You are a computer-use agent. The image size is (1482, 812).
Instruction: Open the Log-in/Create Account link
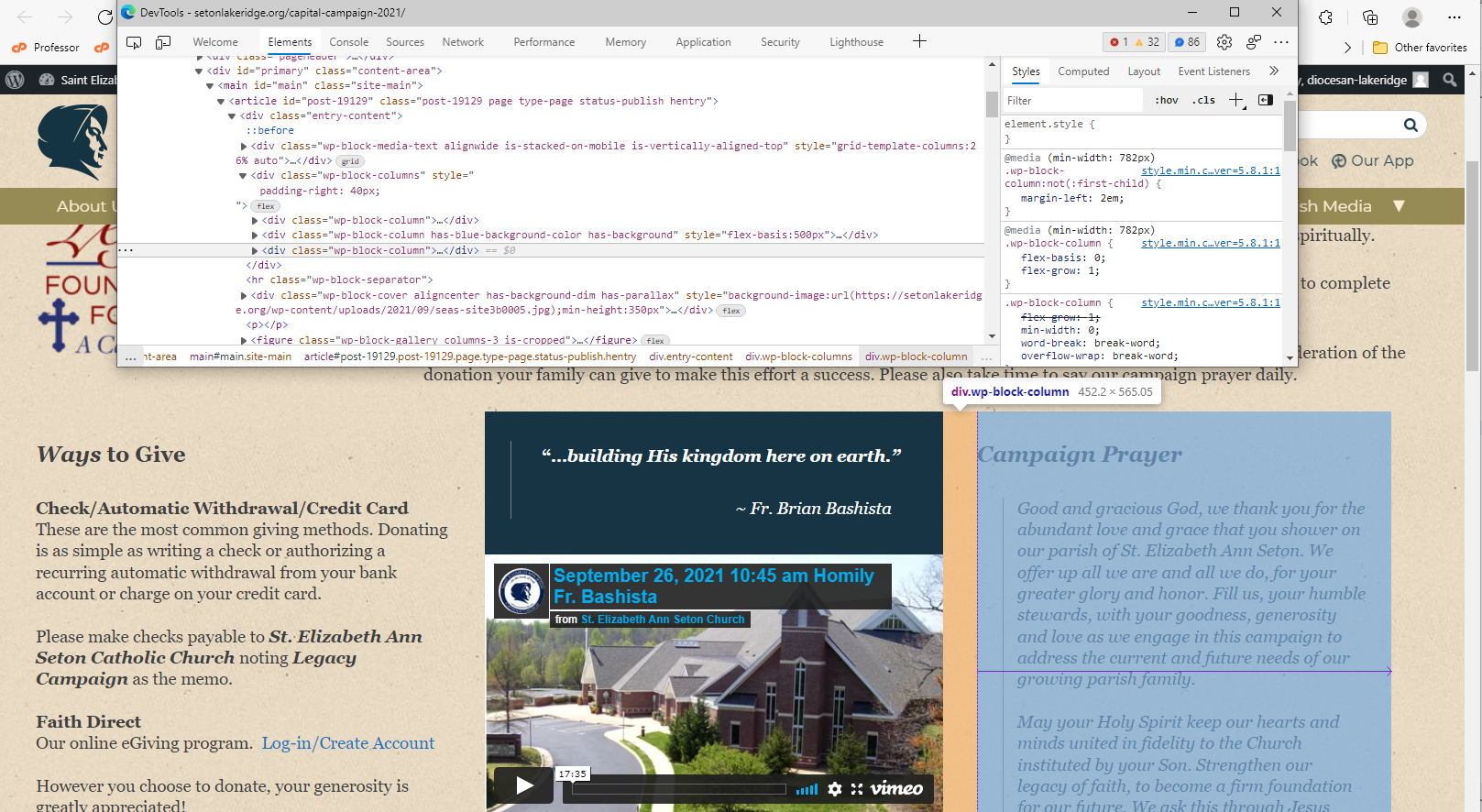coord(348,743)
